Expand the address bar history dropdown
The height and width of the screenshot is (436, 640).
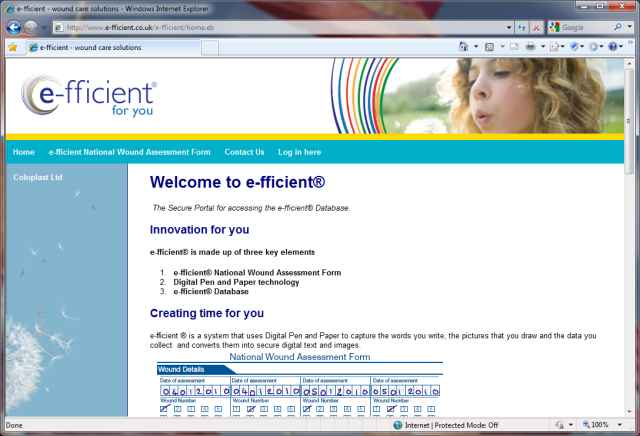[509, 28]
